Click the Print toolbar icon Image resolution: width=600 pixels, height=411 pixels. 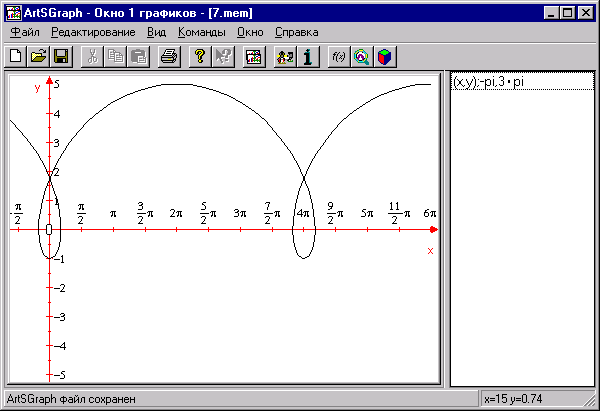coord(169,57)
